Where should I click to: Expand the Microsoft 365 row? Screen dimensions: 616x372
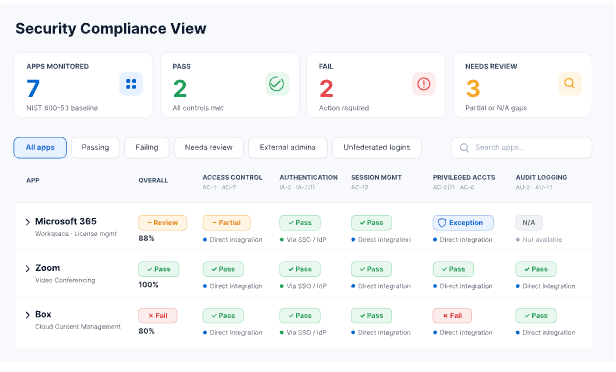(x=28, y=222)
